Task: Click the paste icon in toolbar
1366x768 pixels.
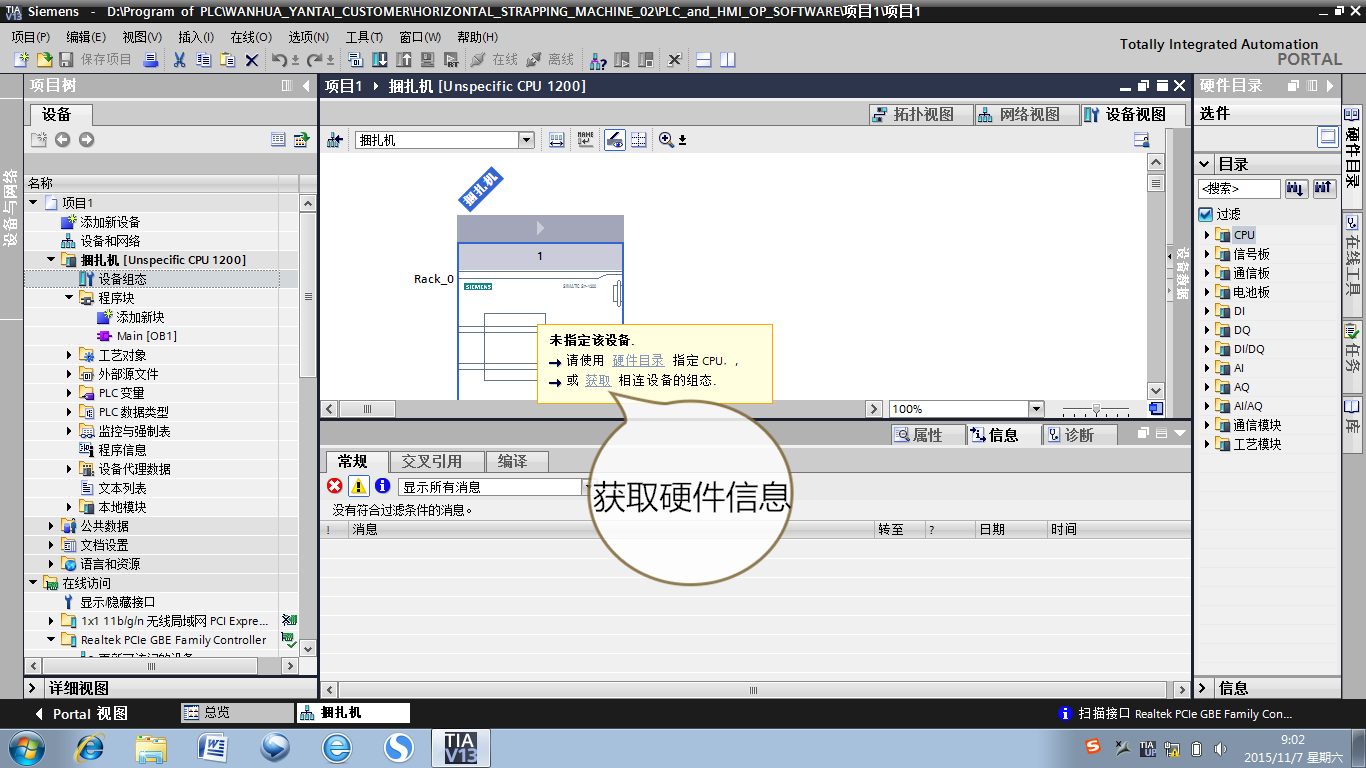Action: (227, 60)
